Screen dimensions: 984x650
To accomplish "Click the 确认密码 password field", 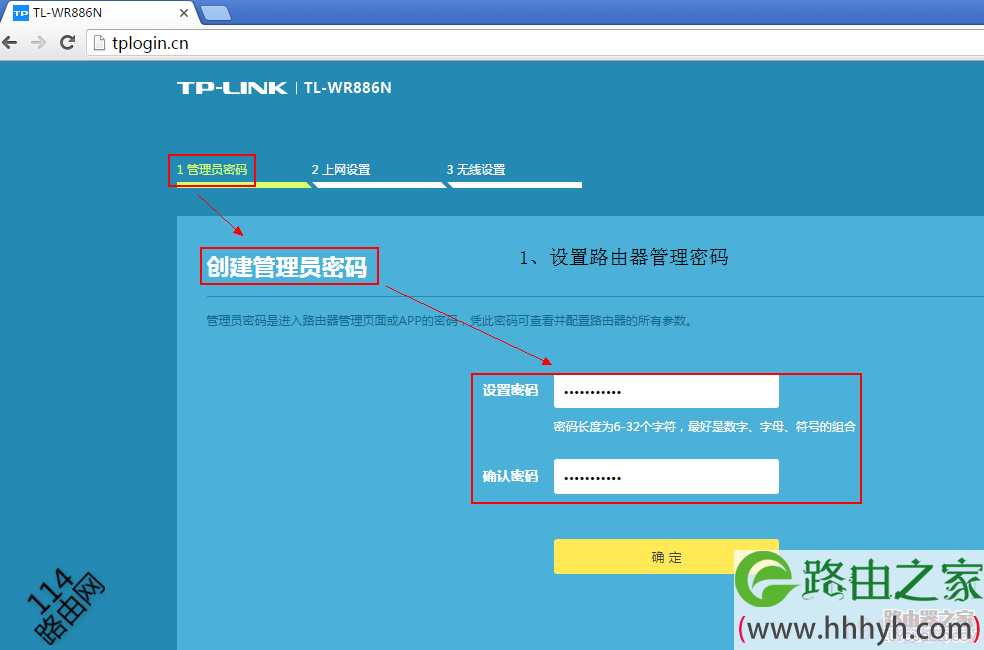I will coord(666,477).
